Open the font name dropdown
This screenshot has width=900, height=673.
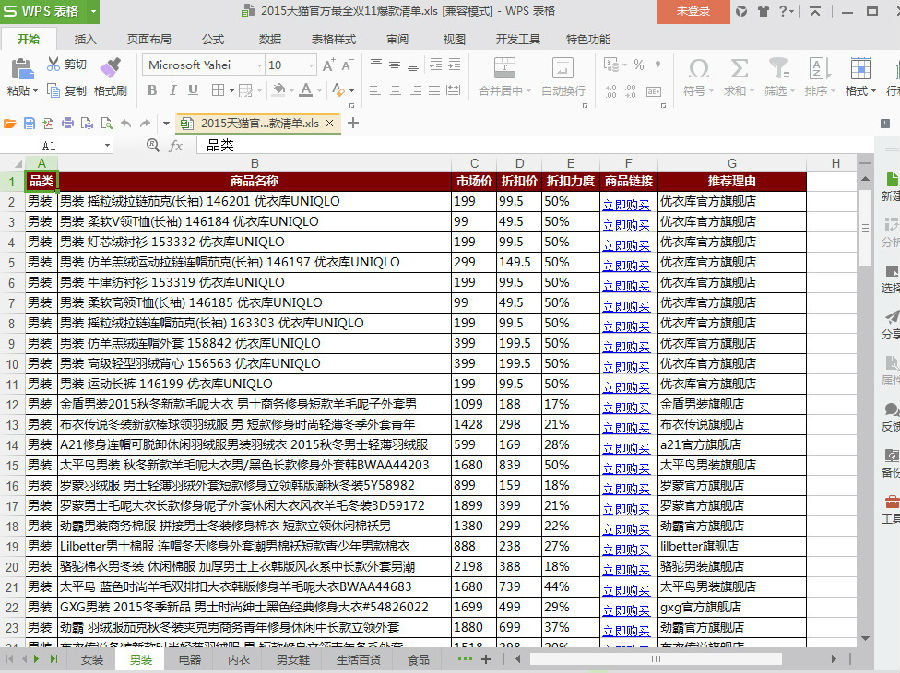click(259, 65)
